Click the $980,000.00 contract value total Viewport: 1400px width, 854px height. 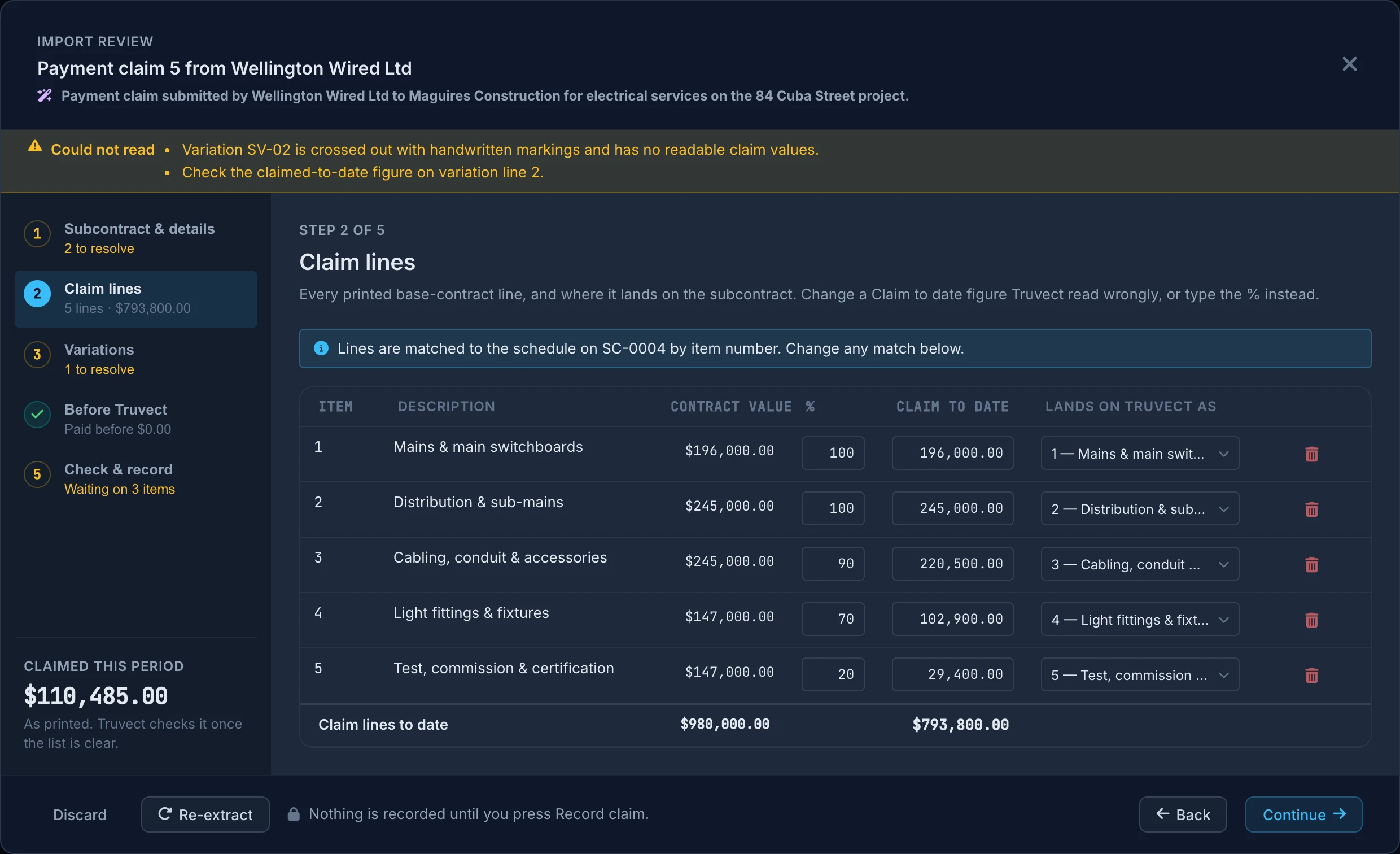(x=725, y=724)
